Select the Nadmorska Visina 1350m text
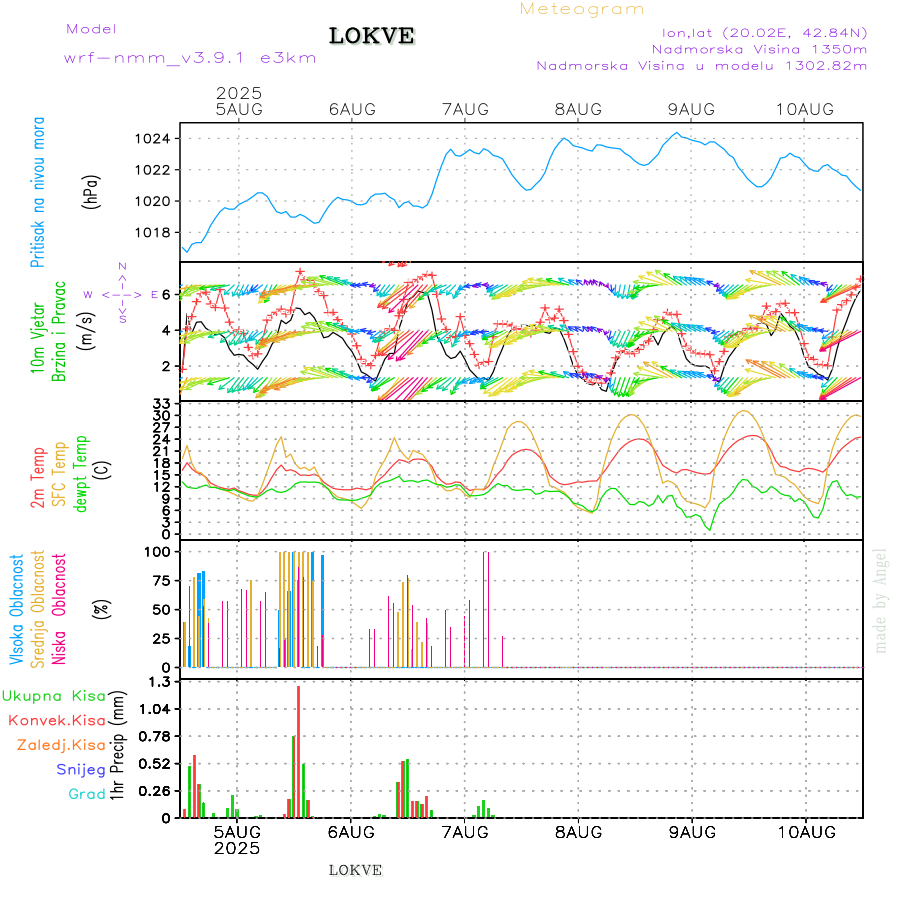 click(759, 48)
